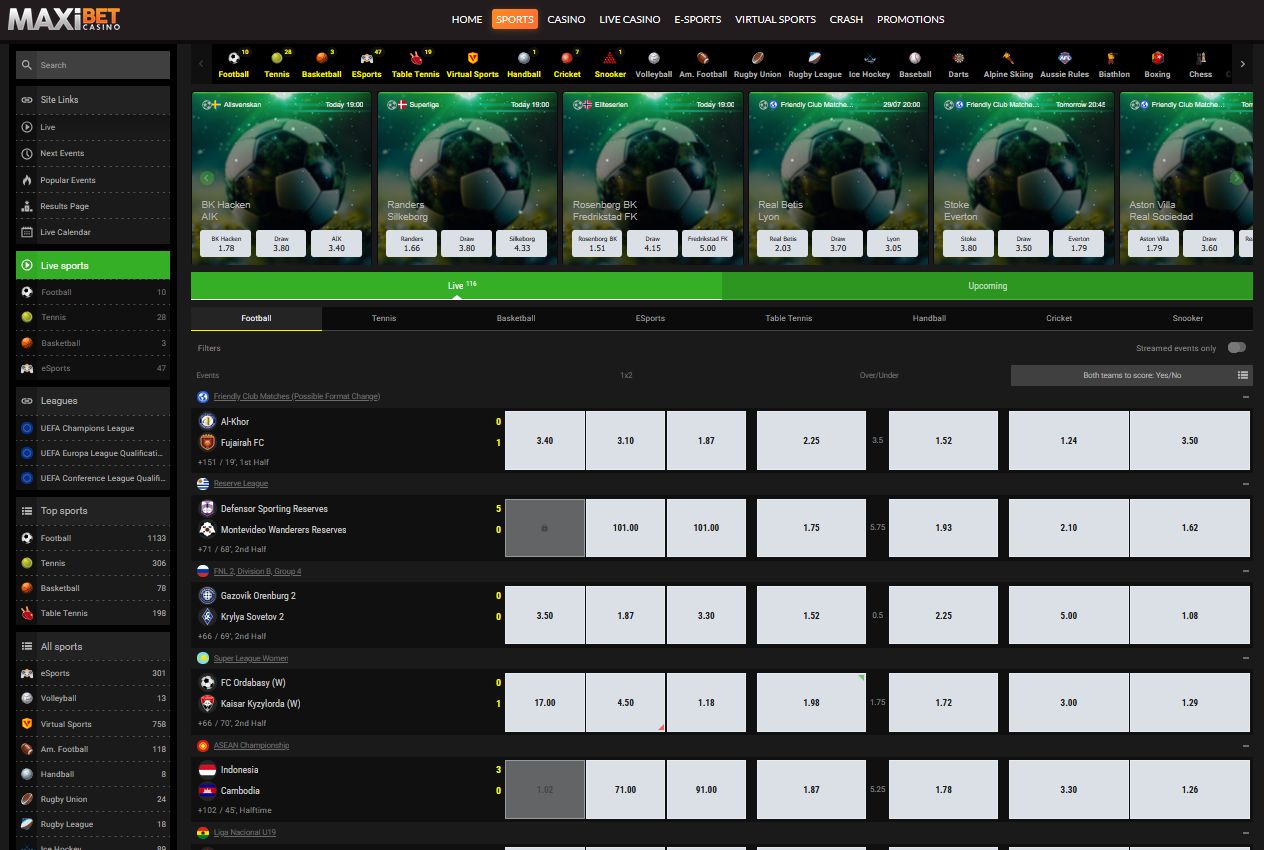Select the Chess sport icon
This screenshot has width=1264, height=850.
1201,65
